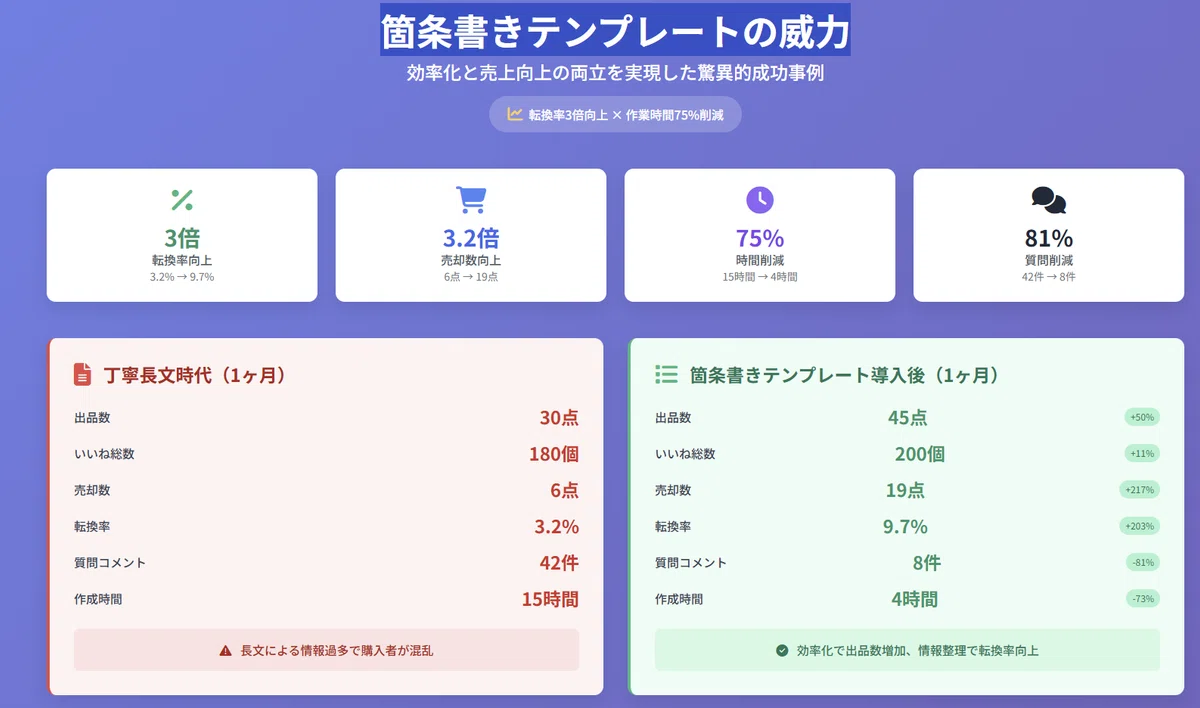This screenshot has width=1200, height=708.
Task: Click the -81% badge for 質問コメント
Action: click(x=1143, y=562)
